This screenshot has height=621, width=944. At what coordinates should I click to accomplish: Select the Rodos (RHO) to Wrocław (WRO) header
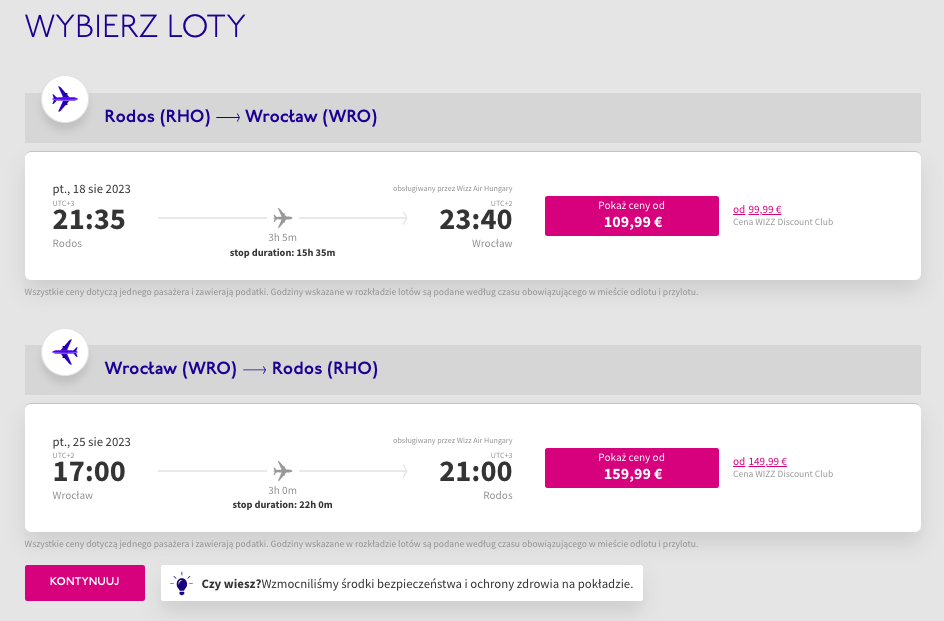point(241,116)
